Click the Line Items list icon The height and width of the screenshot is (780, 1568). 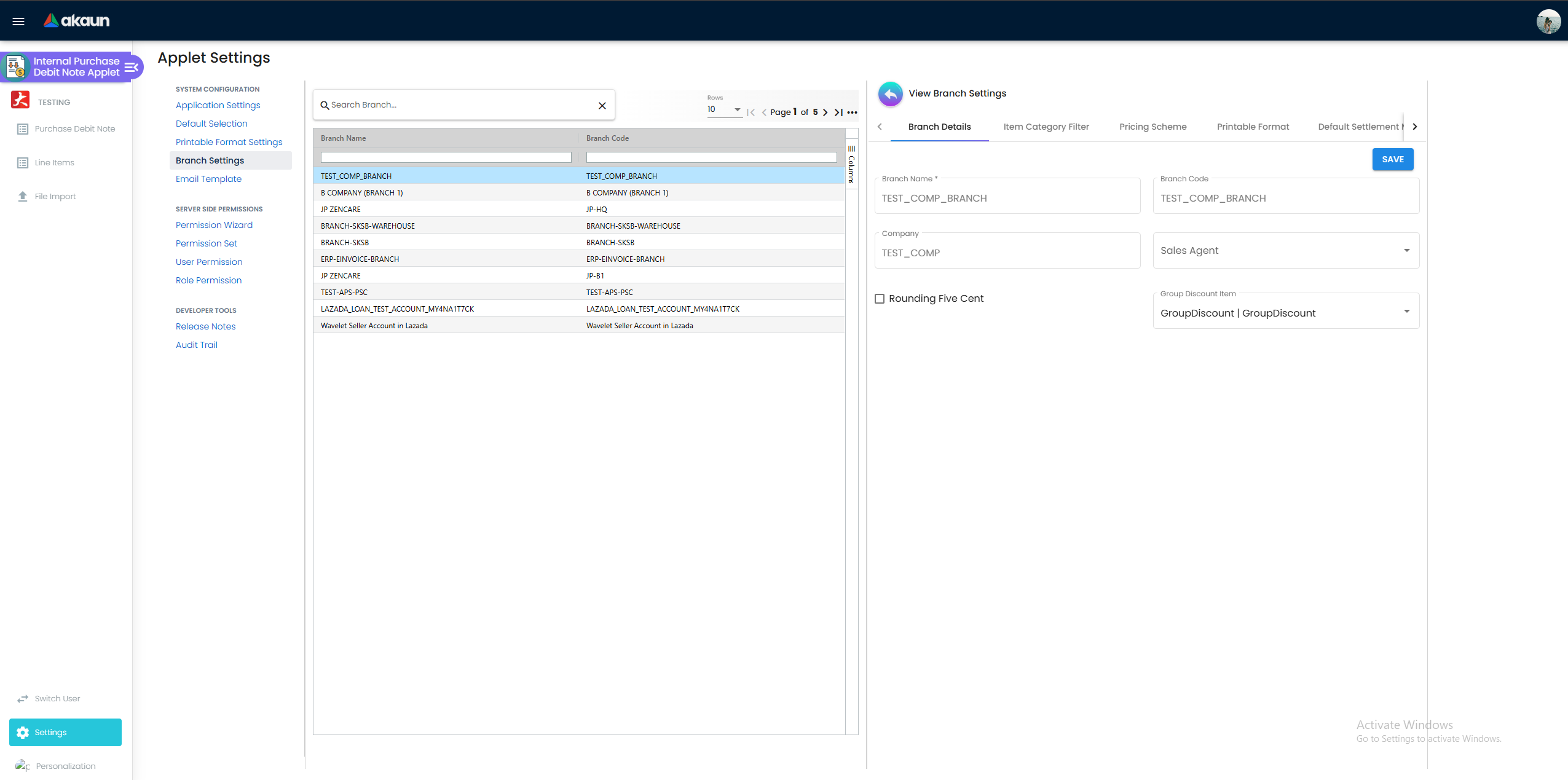tap(23, 163)
